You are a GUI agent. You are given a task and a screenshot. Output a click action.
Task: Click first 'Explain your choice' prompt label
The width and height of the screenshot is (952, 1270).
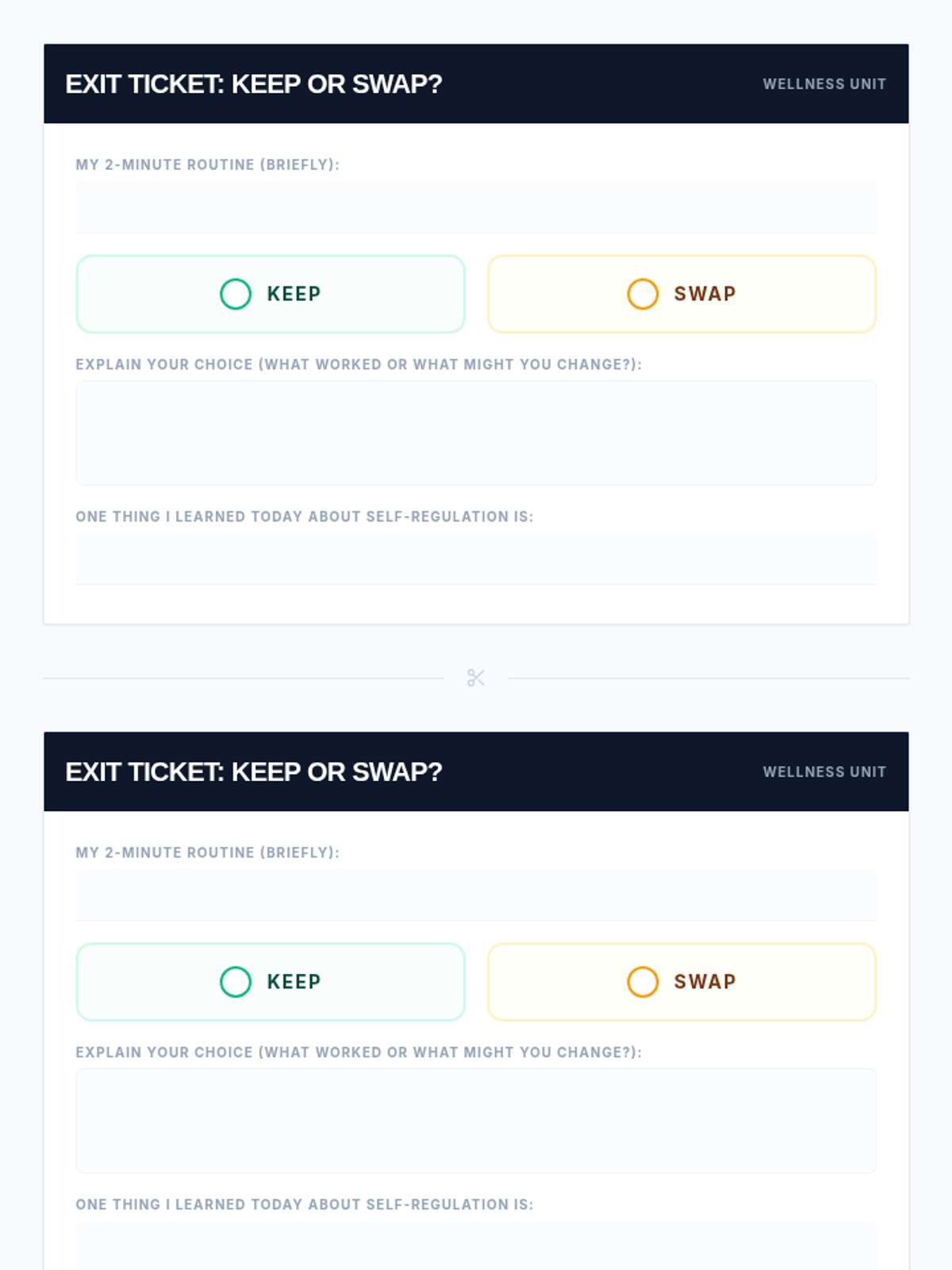coord(359,364)
